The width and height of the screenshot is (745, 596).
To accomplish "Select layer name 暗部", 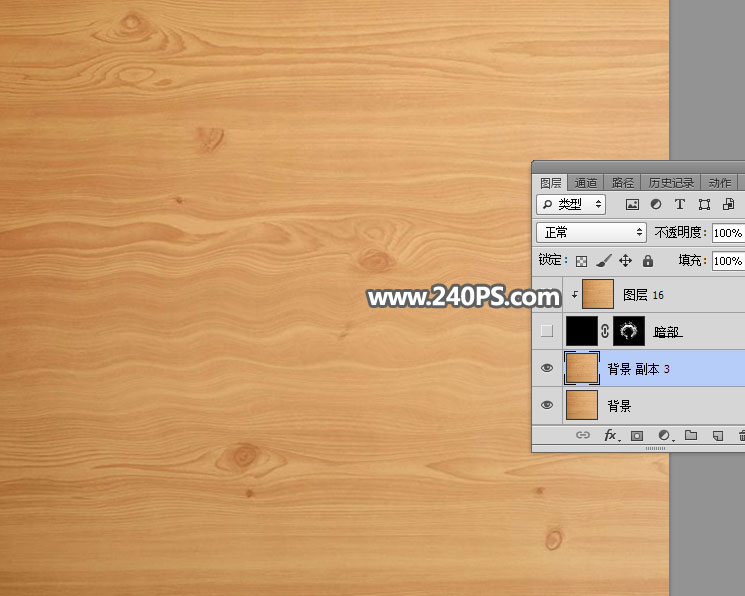I will (x=668, y=332).
